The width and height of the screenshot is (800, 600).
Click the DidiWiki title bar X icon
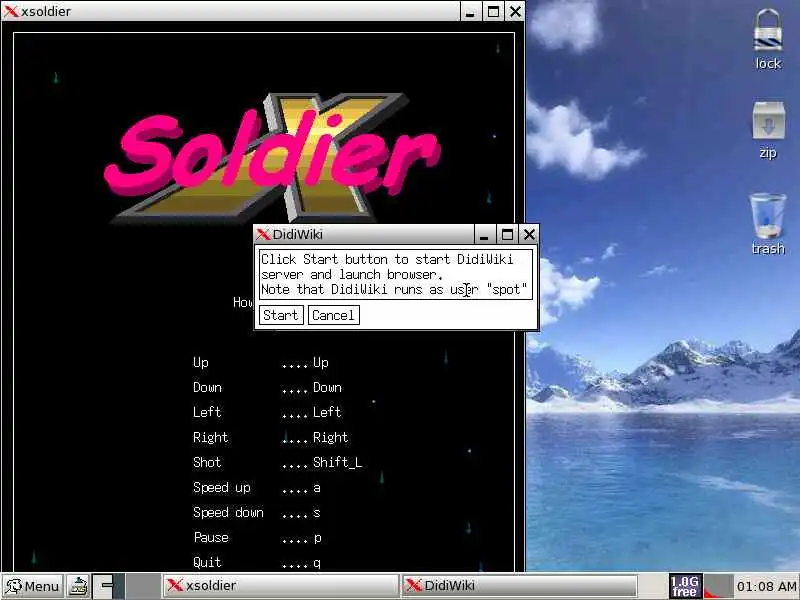coord(263,235)
